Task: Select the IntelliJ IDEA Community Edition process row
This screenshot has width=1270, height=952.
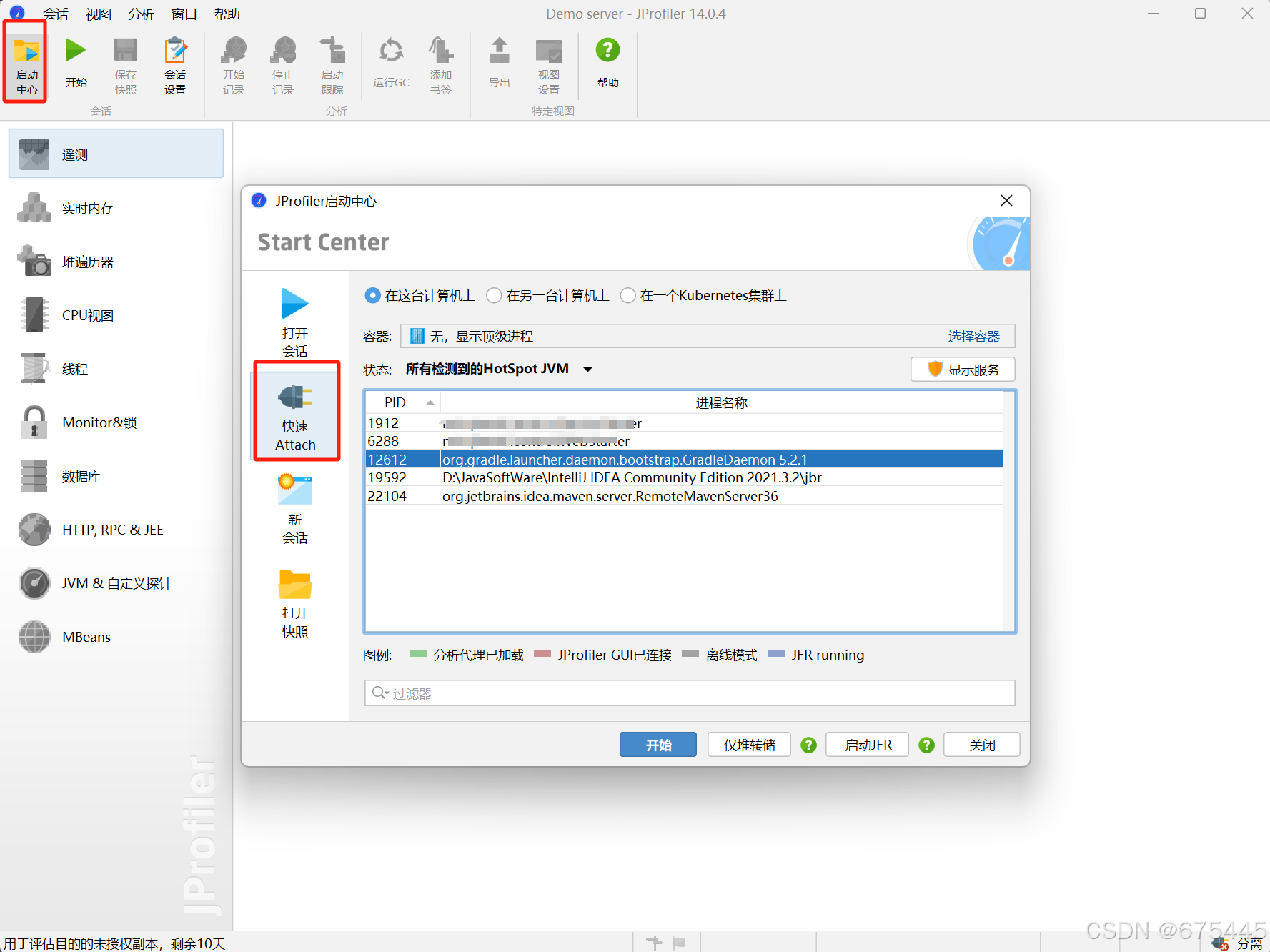Action: 685,477
